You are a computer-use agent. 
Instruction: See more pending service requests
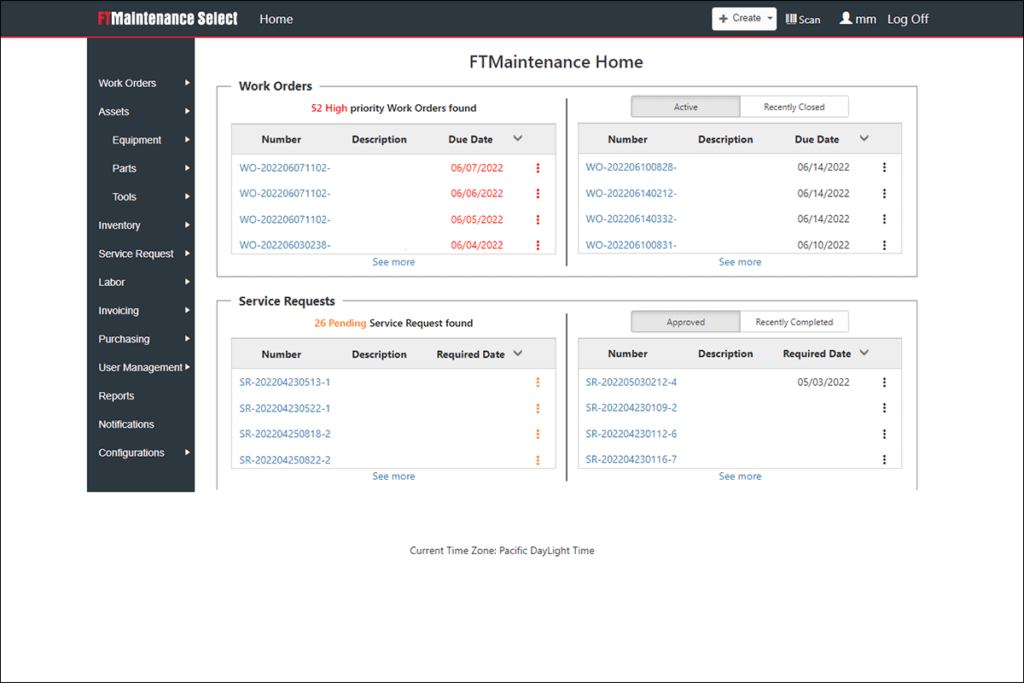click(x=394, y=476)
